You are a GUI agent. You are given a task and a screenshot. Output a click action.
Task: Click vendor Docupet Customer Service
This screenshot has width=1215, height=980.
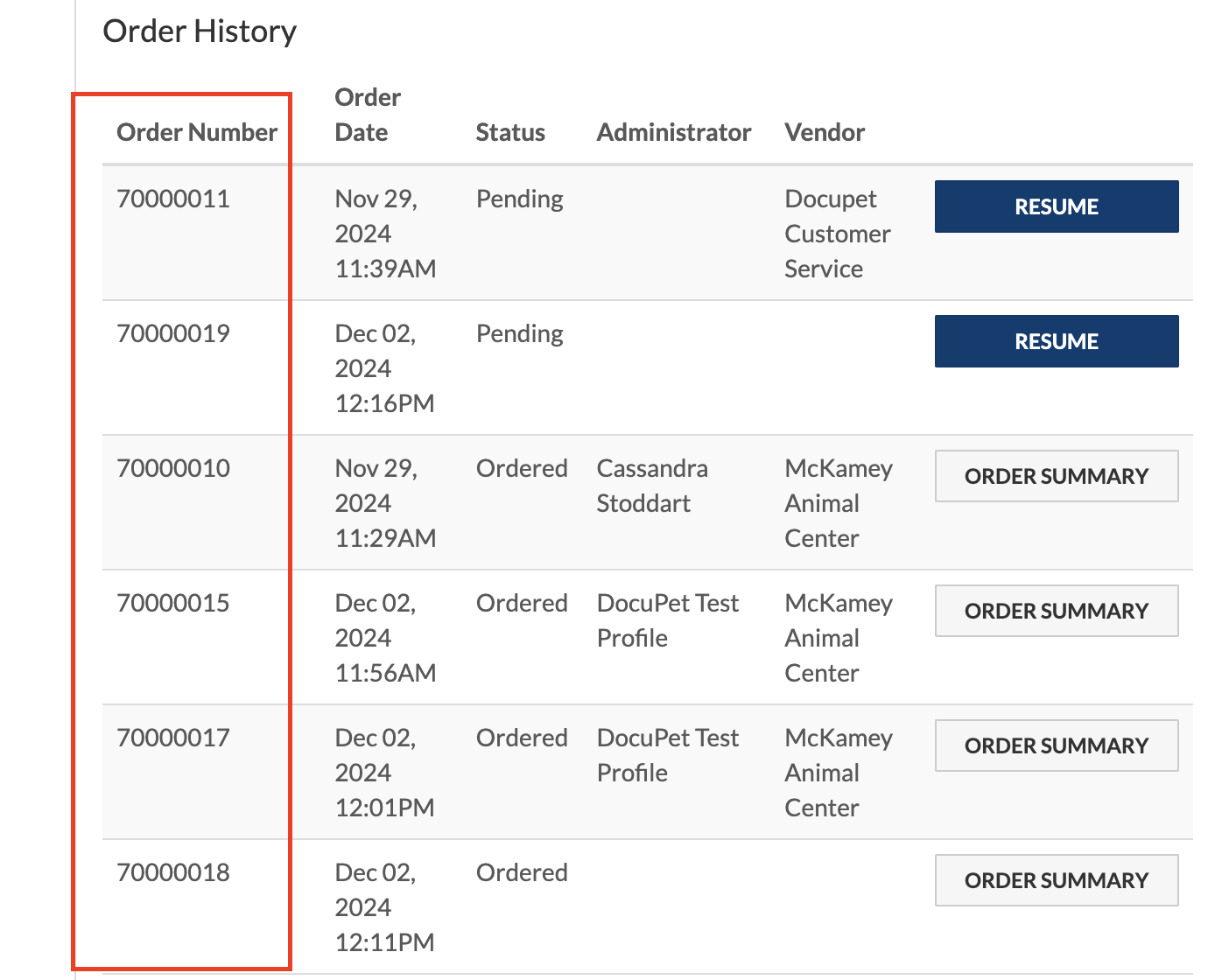[x=836, y=234]
